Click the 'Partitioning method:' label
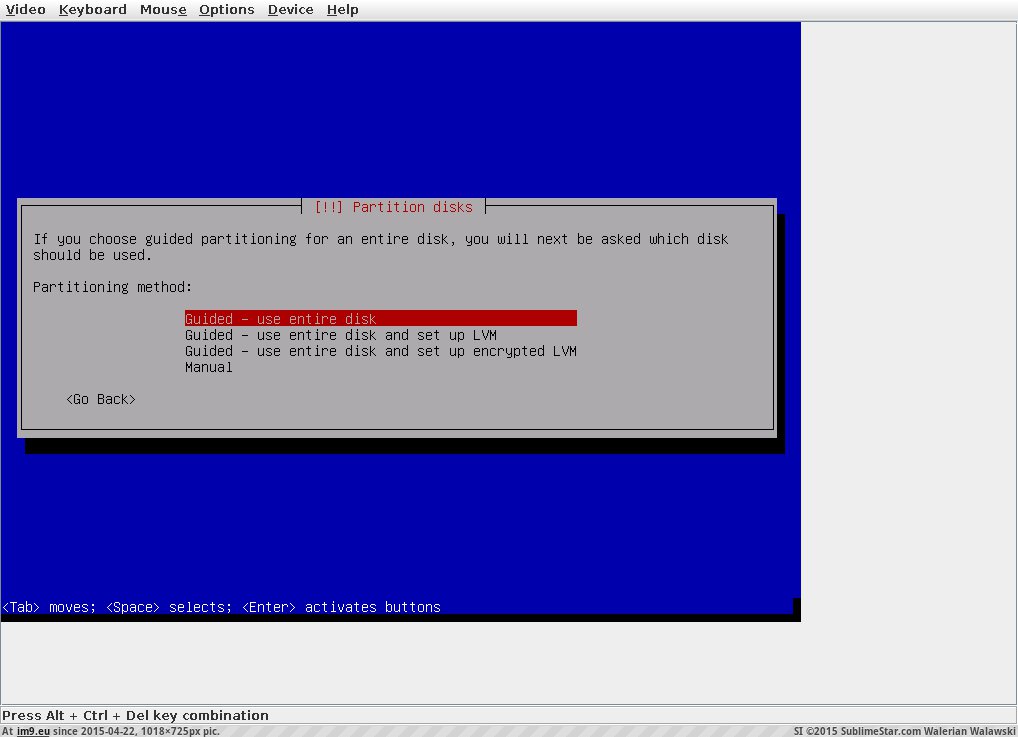This screenshot has width=1018, height=737. pyautogui.click(x=111, y=287)
